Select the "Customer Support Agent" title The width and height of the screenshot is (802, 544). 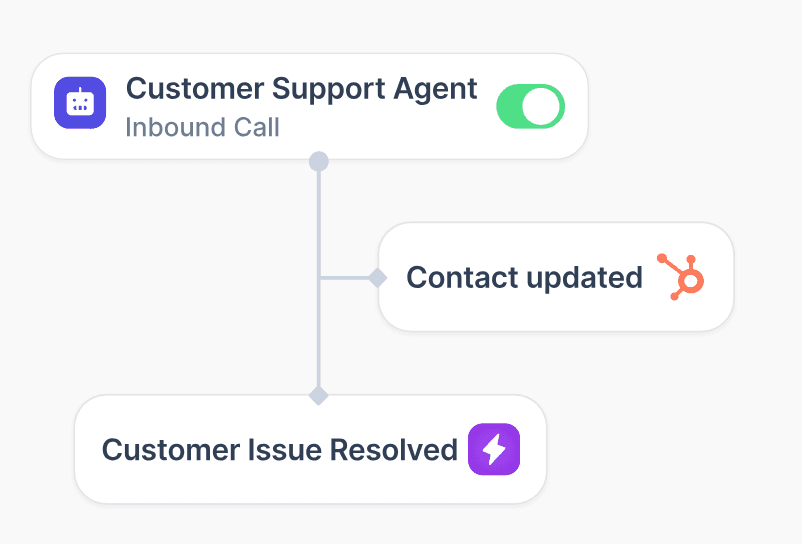[301, 88]
